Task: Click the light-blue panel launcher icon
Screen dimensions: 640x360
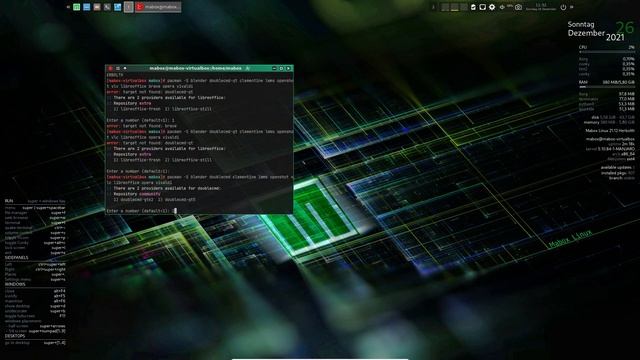Action: [118, 7]
